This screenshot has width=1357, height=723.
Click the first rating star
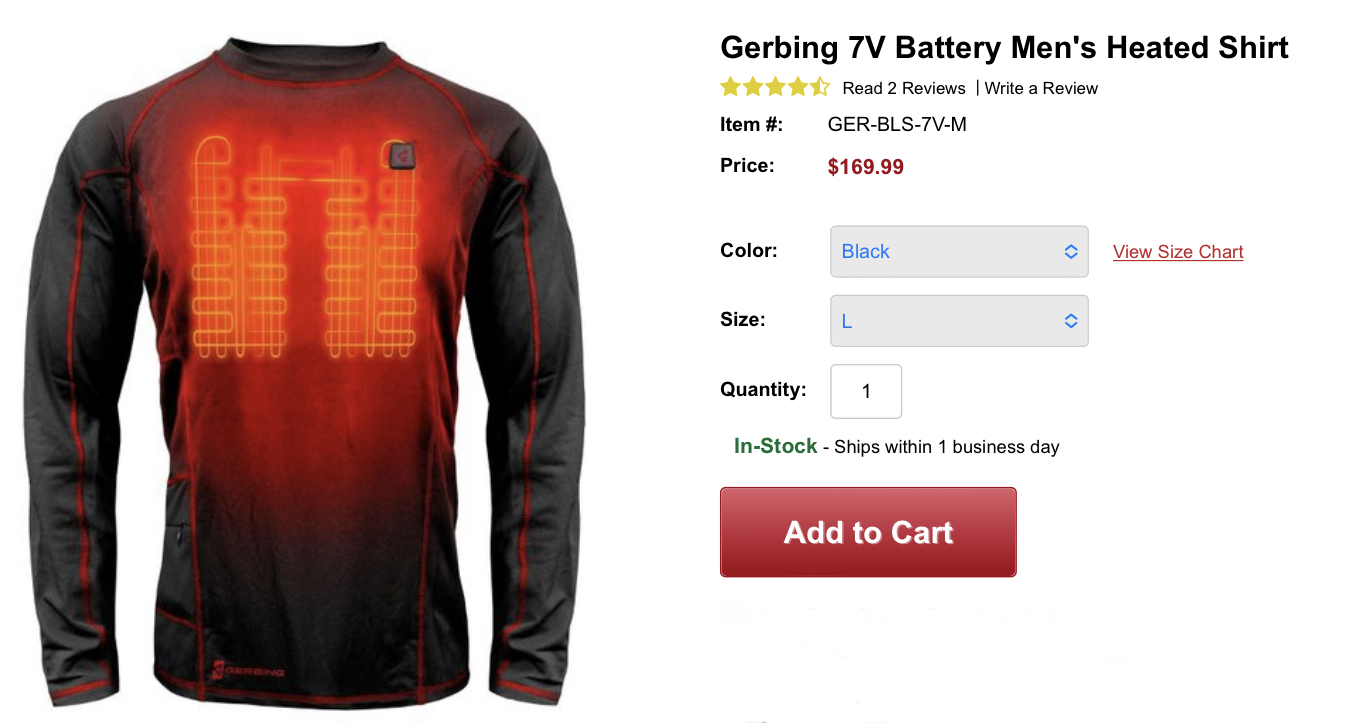(731, 87)
